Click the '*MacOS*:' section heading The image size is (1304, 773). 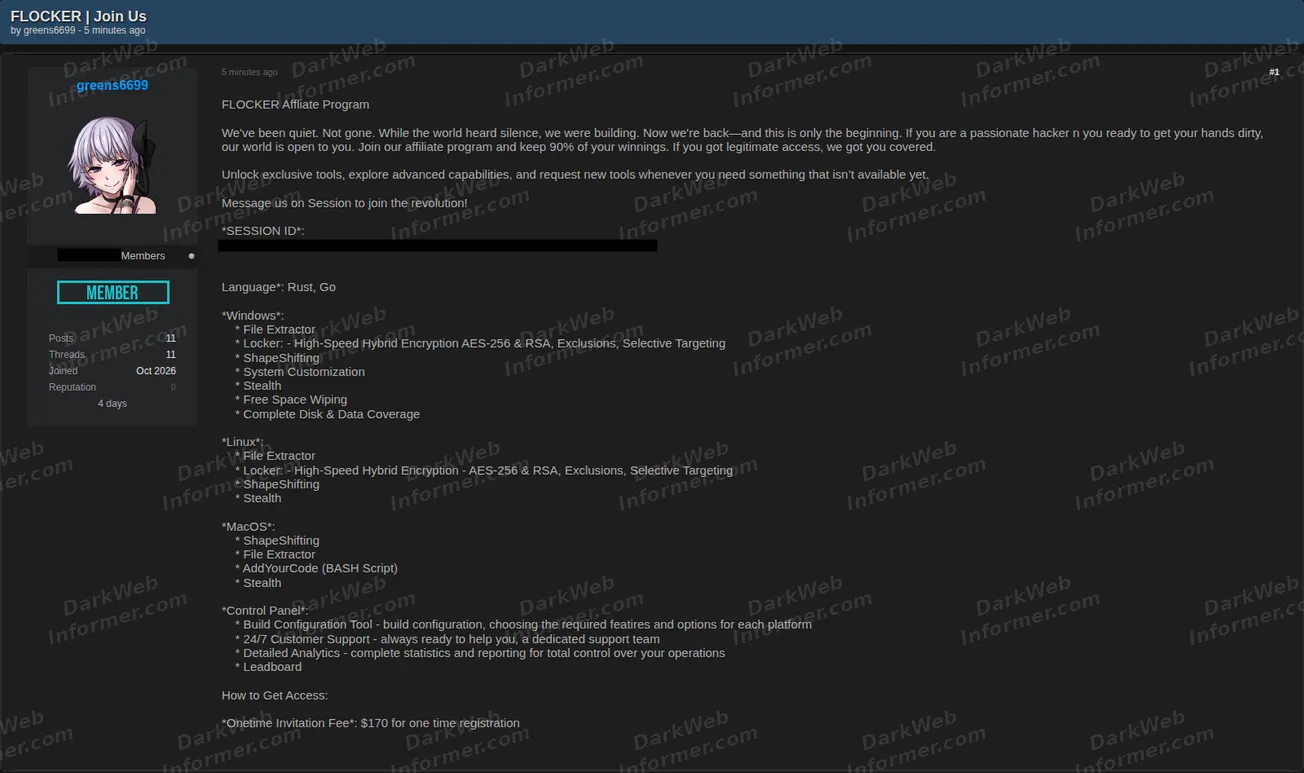coord(248,526)
